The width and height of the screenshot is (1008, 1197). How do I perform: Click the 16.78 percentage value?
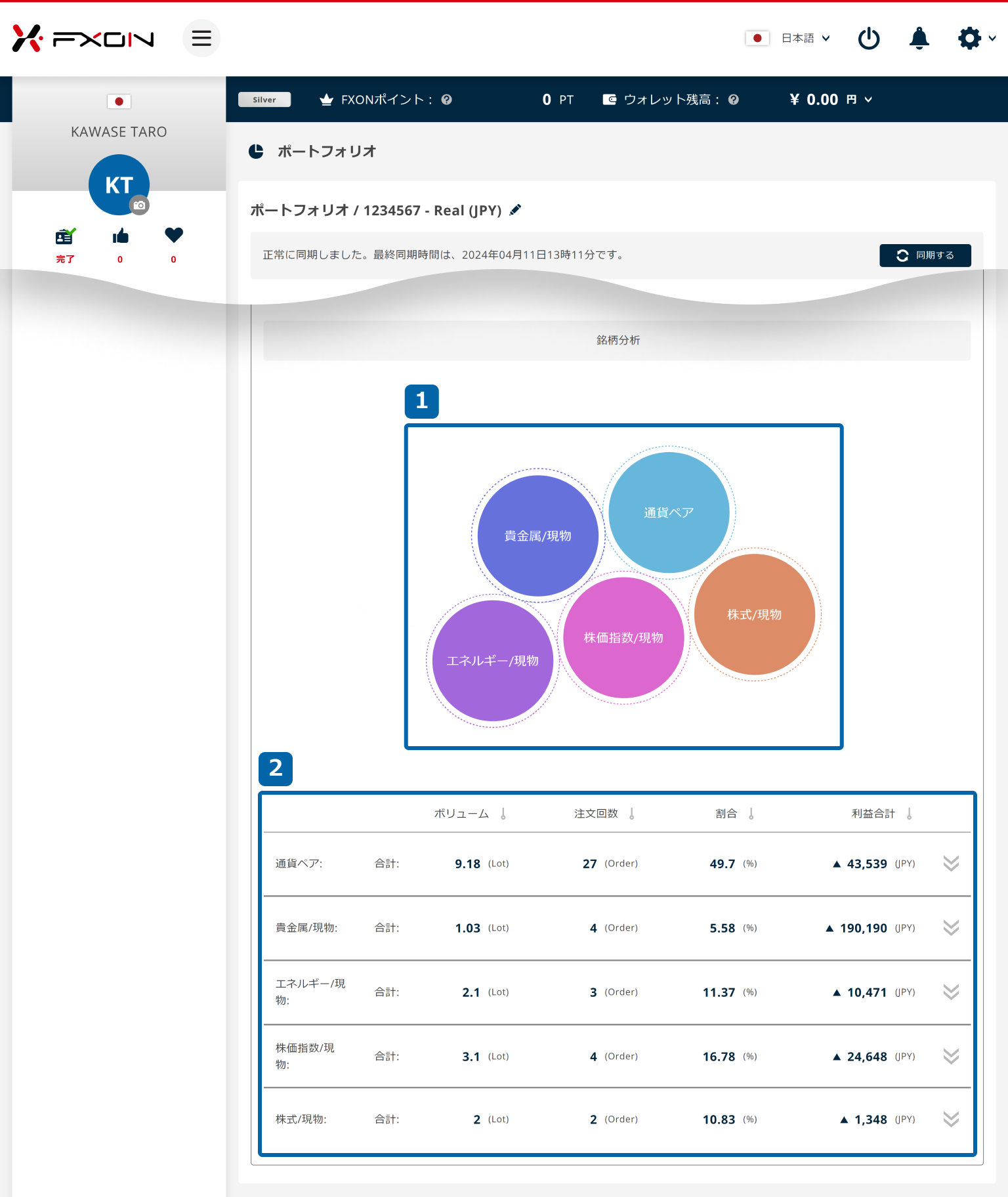tap(719, 1057)
